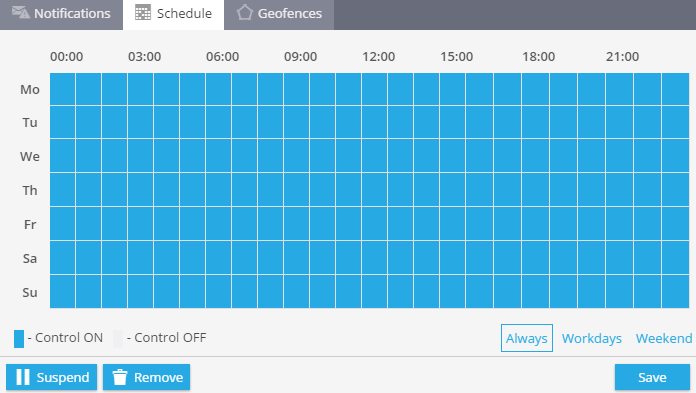
Task: Toggle Friday's cell under 06:00
Action: click(x=218, y=224)
